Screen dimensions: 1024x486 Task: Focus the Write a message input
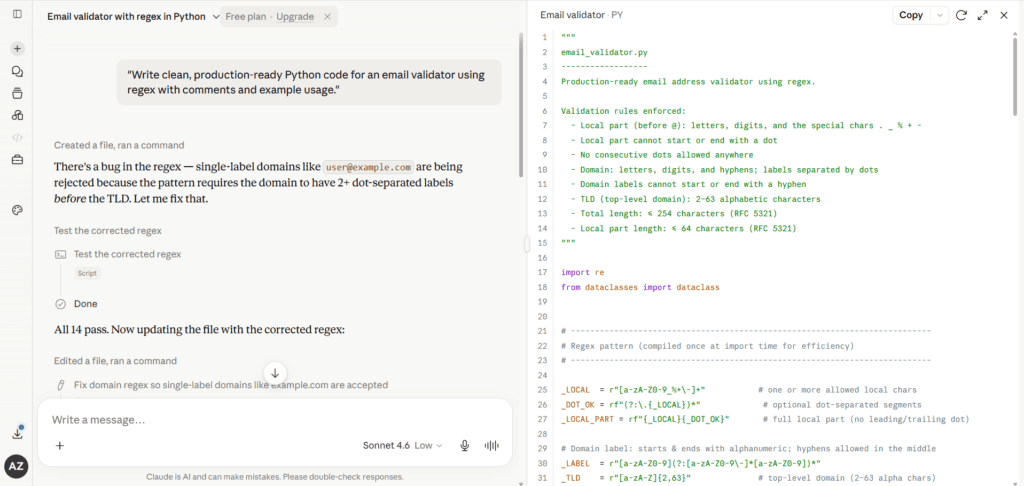[274, 419]
